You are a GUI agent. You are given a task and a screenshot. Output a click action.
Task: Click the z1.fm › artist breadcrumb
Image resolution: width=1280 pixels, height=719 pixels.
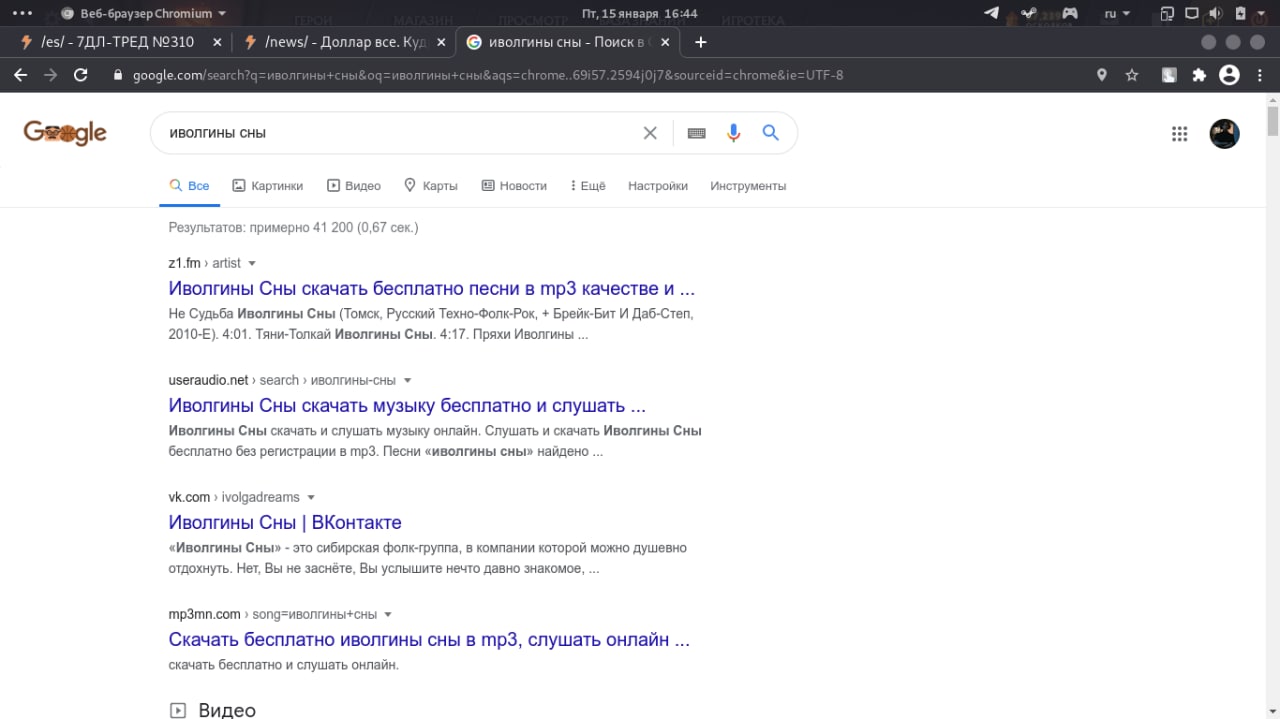click(x=204, y=263)
